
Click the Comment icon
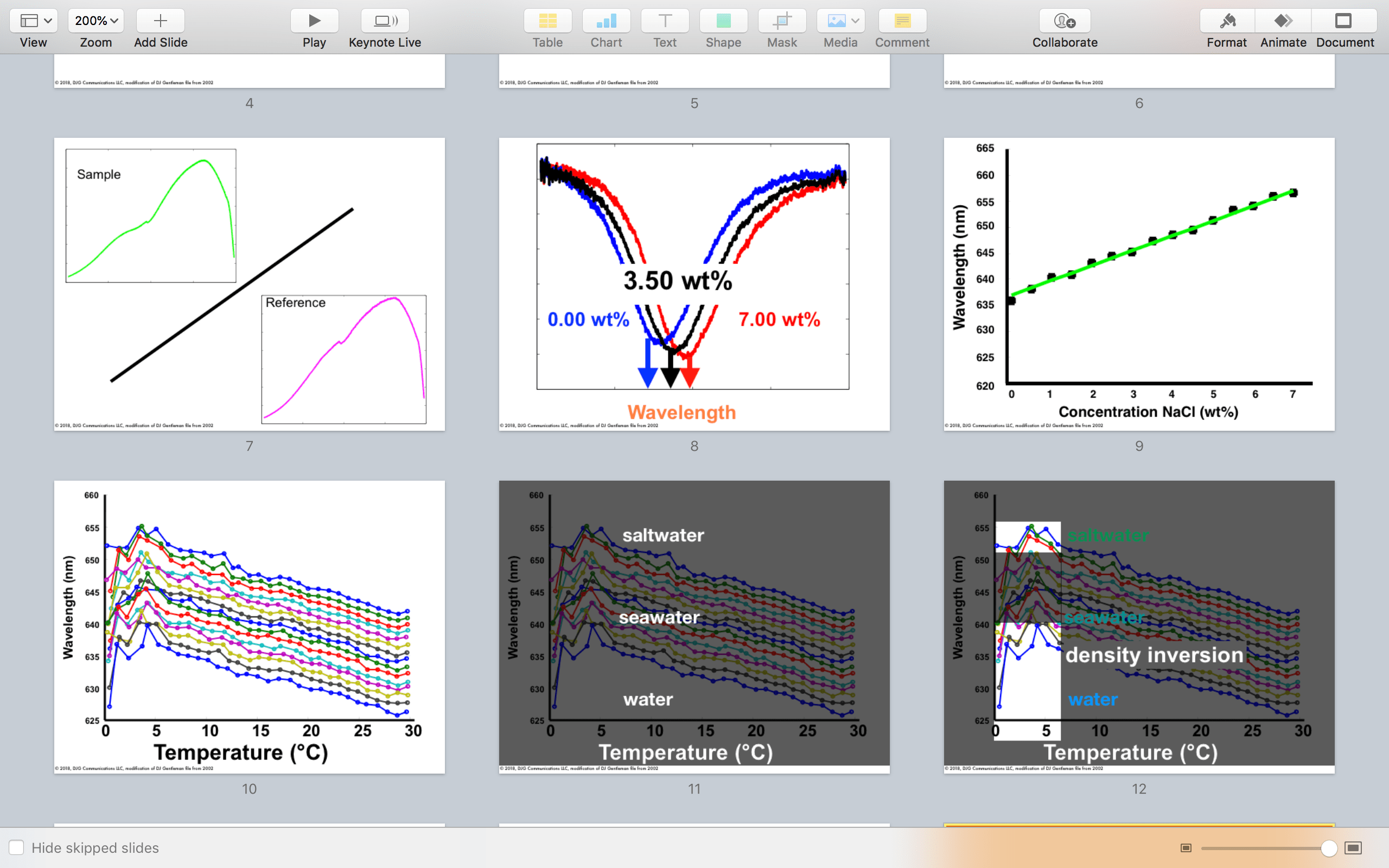click(x=902, y=21)
